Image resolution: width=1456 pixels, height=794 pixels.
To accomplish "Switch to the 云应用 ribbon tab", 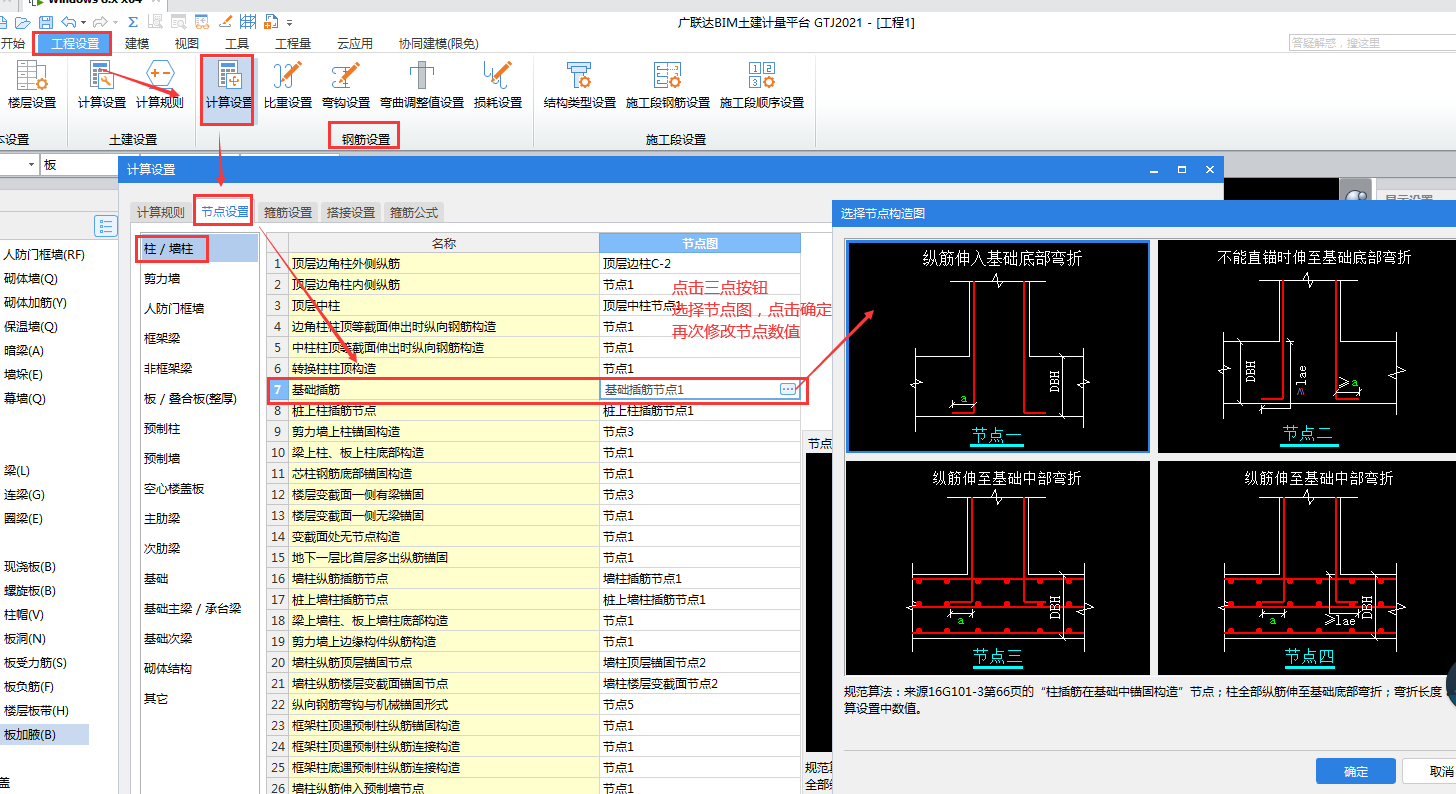I will (355, 43).
